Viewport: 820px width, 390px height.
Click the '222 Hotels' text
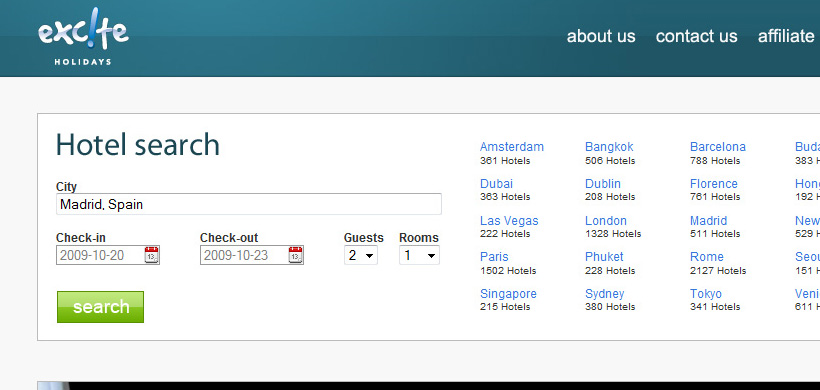pyautogui.click(x=505, y=234)
